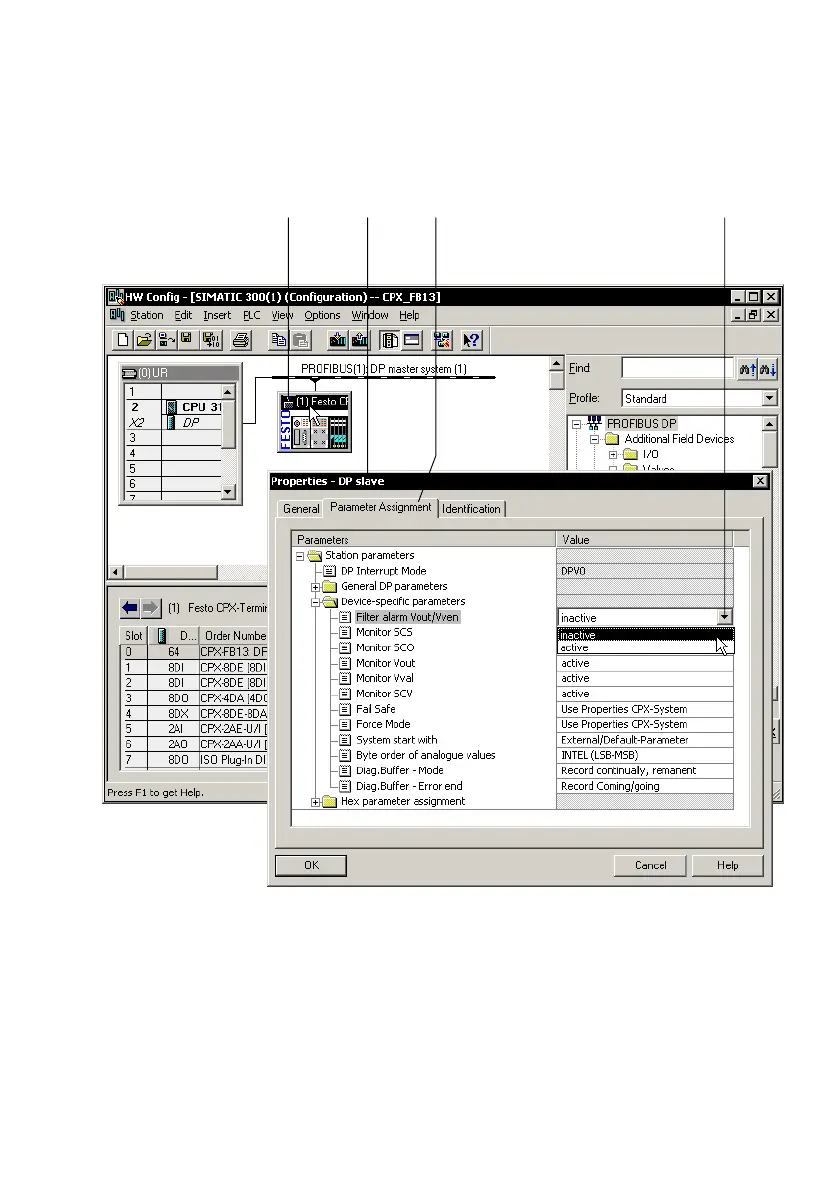This screenshot has width=839, height=1190.
Task: Select Byte order of analogue values parameter
Action: click(426, 755)
